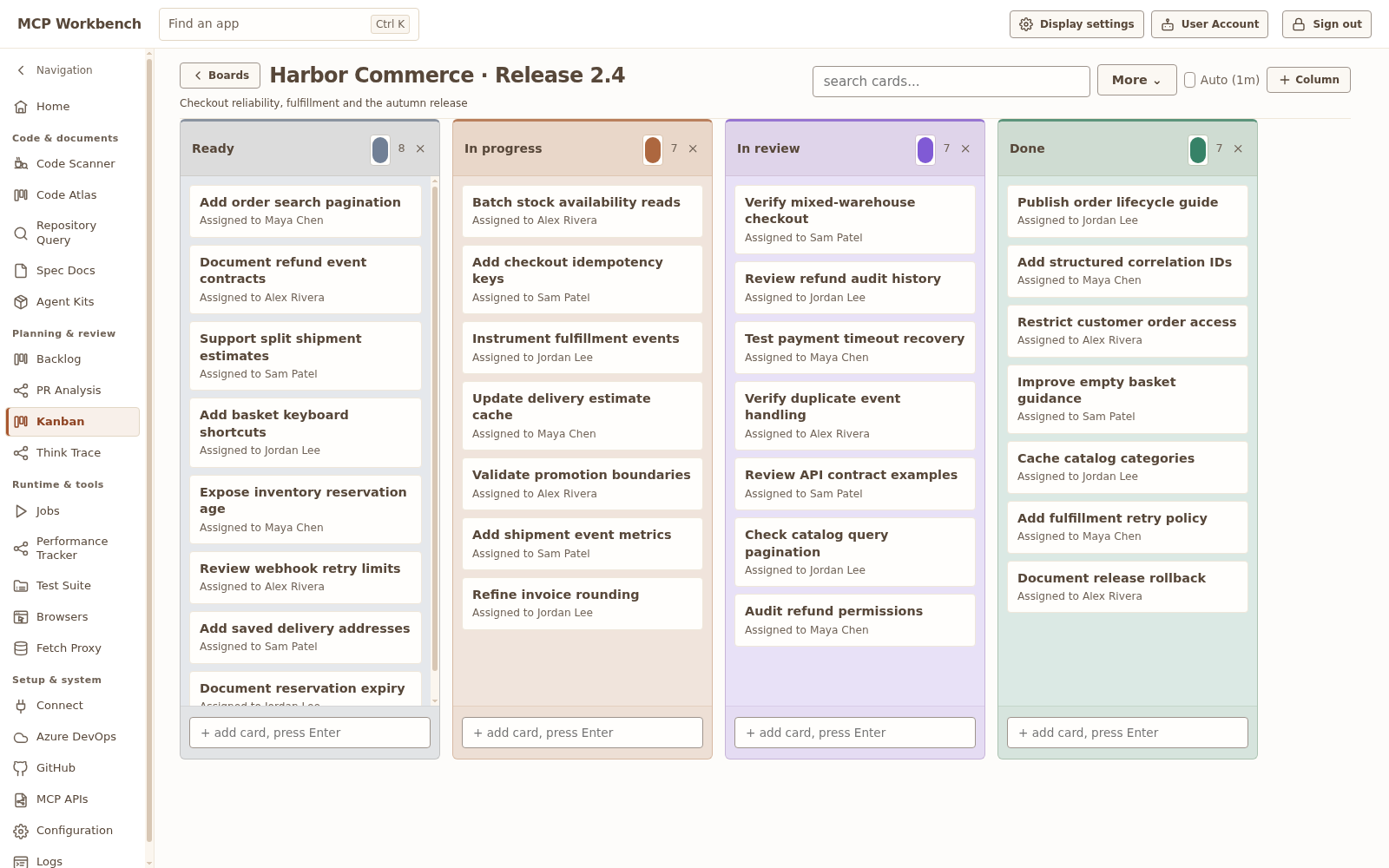Viewport: 1389px width, 868px height.
Task: Open the Backlog sidebar item
Action: [x=73, y=358]
